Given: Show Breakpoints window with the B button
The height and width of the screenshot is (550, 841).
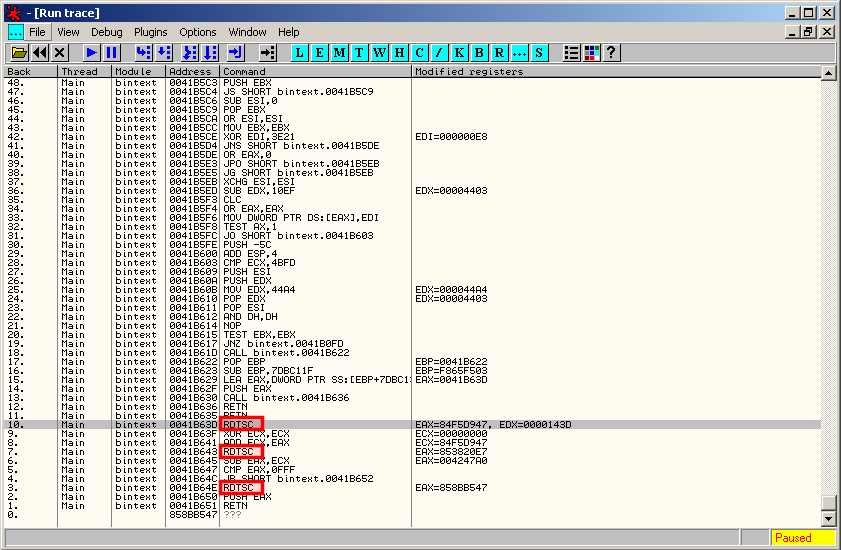Looking at the screenshot, I should point(480,52).
